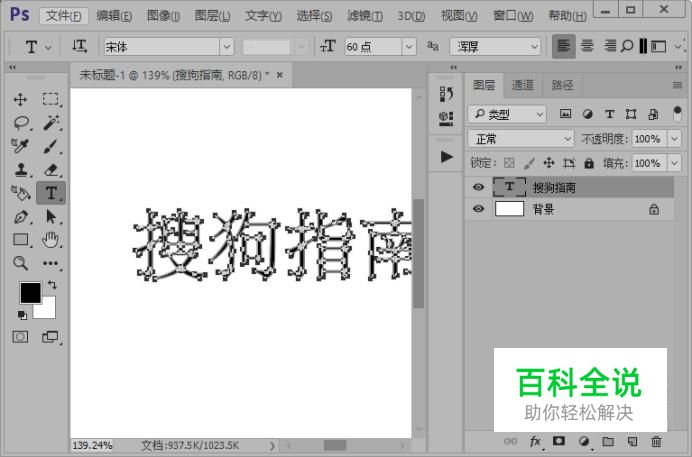
Task: Toggle adjustment layer filter
Action: (x=587, y=114)
